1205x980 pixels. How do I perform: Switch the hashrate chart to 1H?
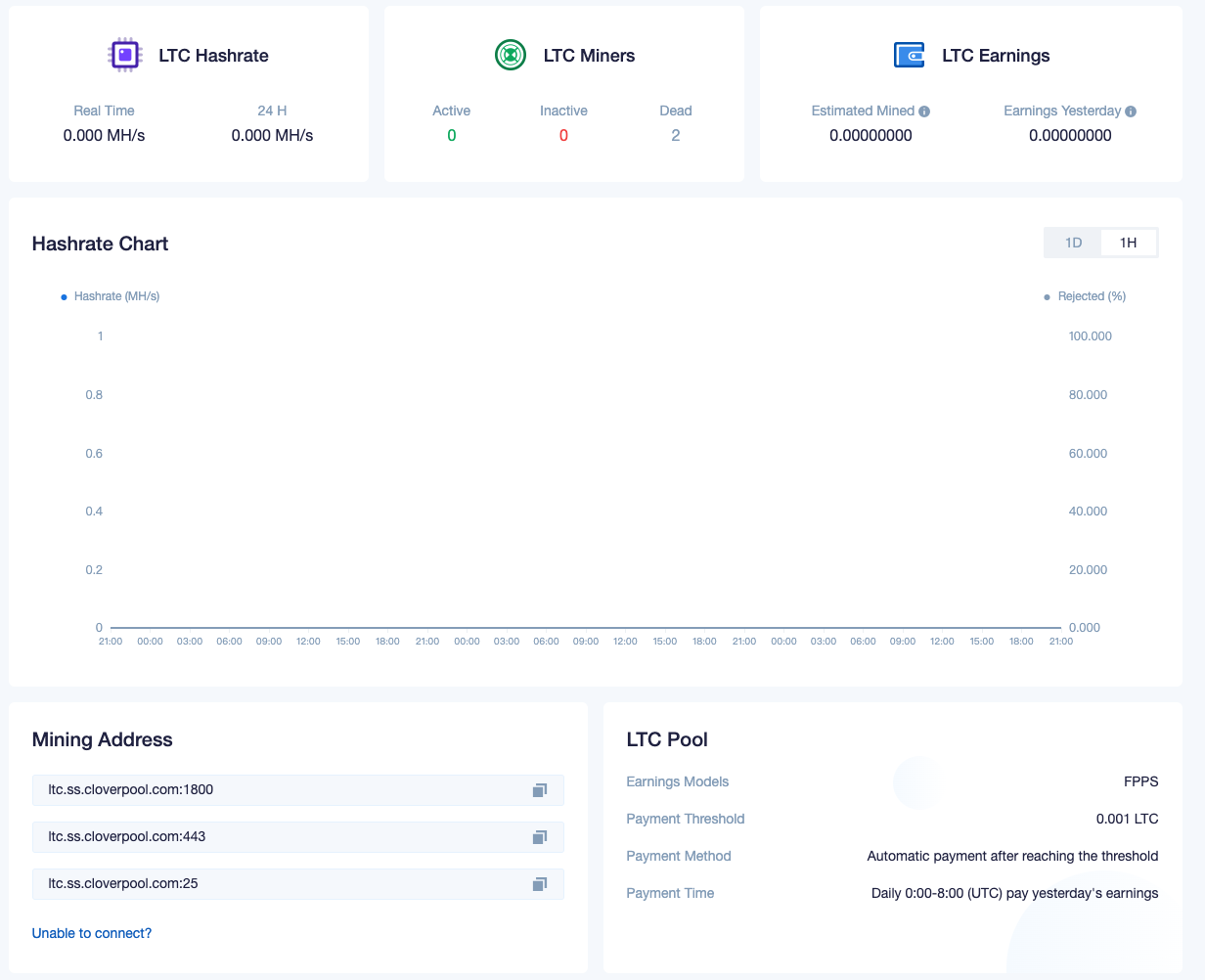(x=1129, y=243)
